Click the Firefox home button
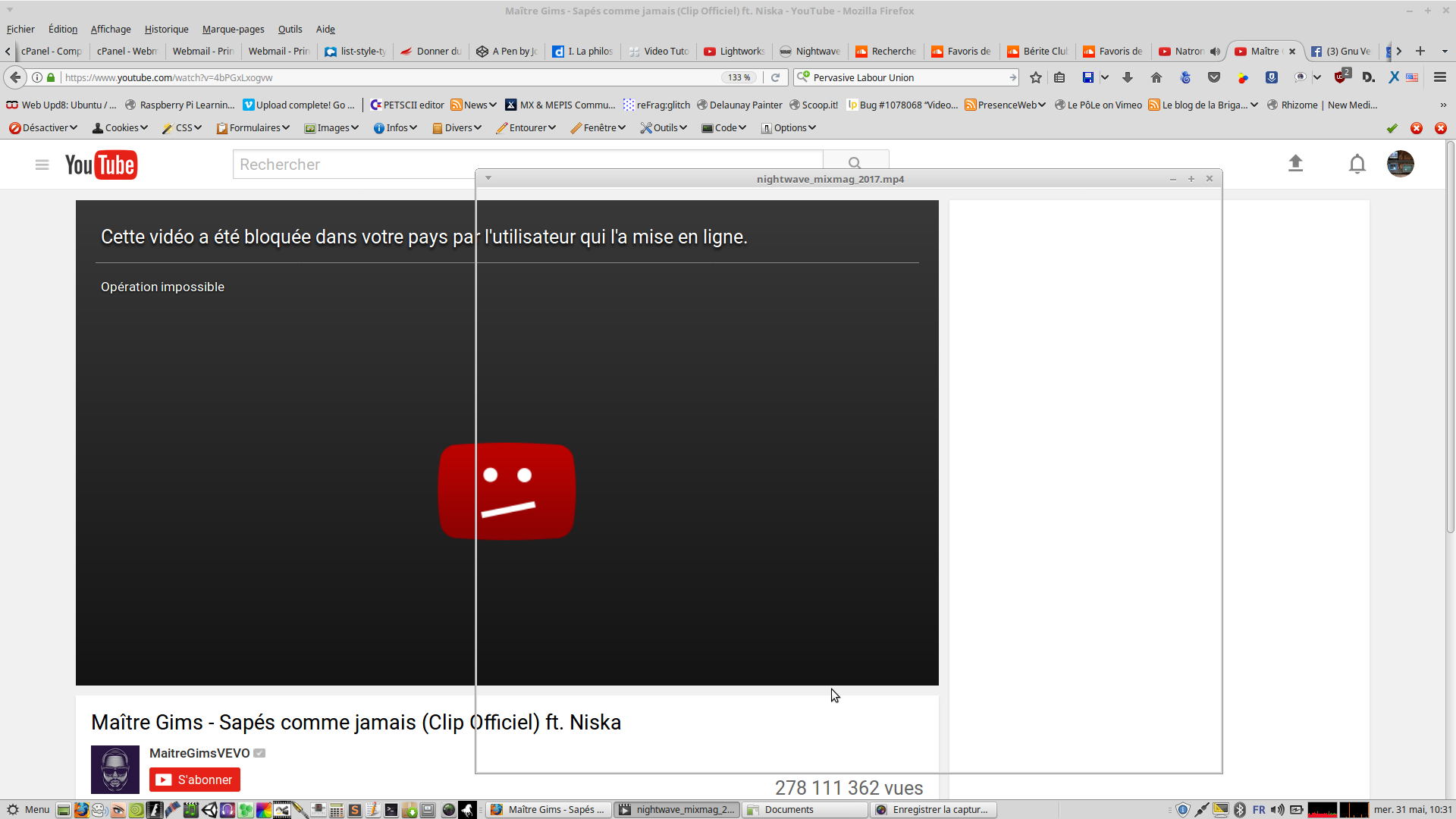The width and height of the screenshot is (1456, 819). click(1156, 77)
